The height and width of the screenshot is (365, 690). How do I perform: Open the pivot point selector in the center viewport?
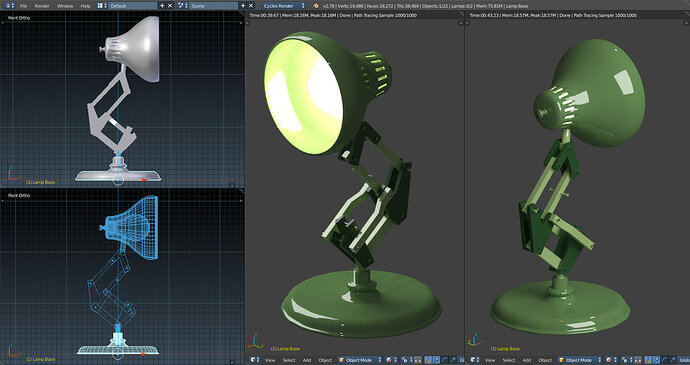407,360
